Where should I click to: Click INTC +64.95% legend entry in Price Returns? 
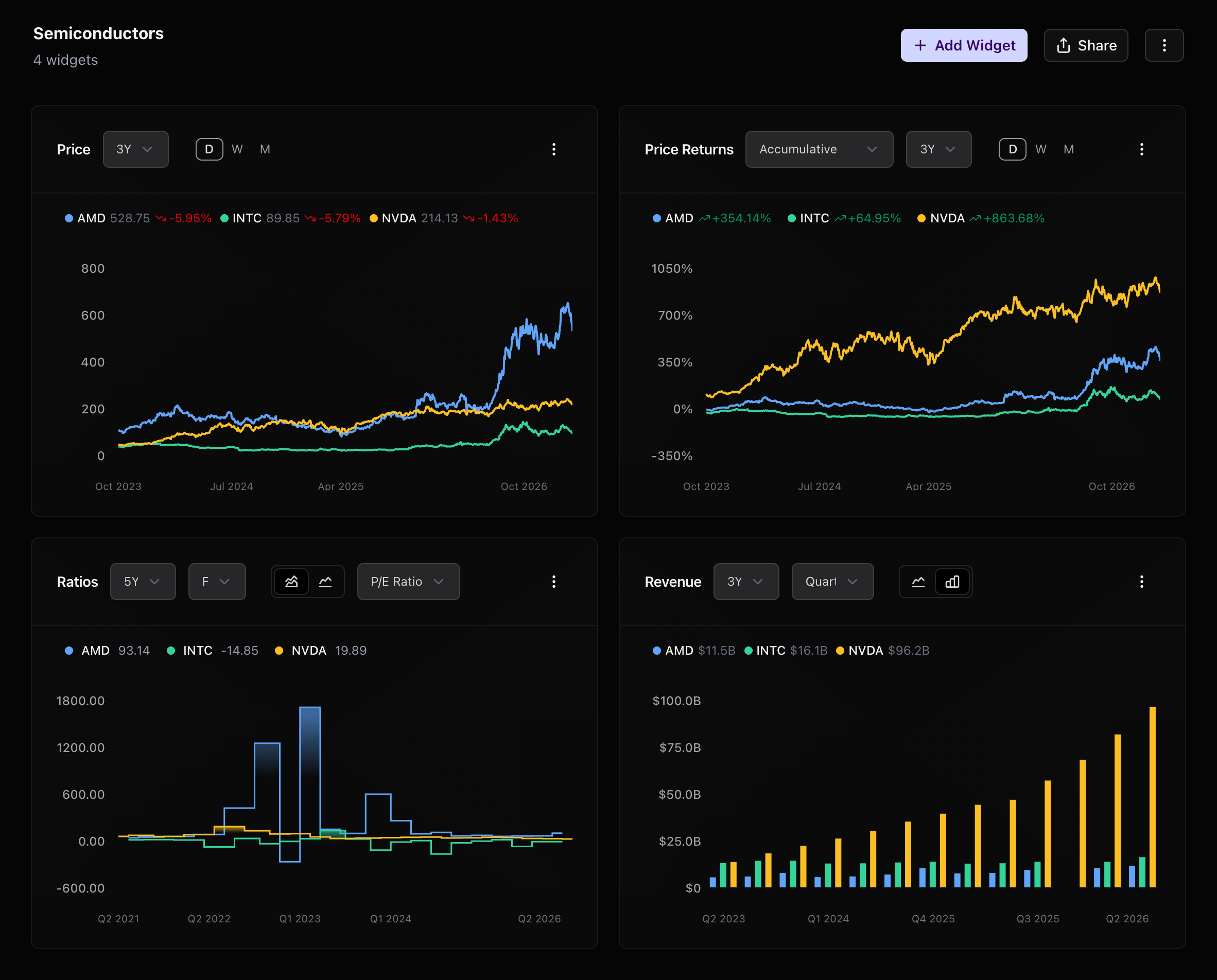(844, 218)
